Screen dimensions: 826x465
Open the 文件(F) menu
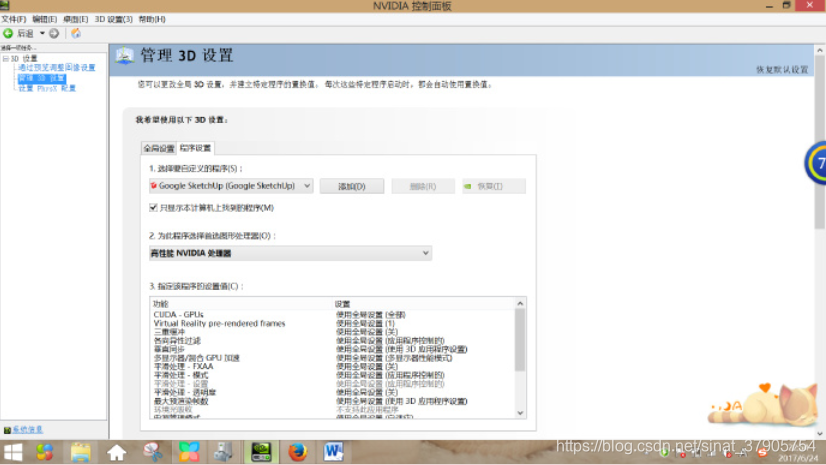(14, 19)
